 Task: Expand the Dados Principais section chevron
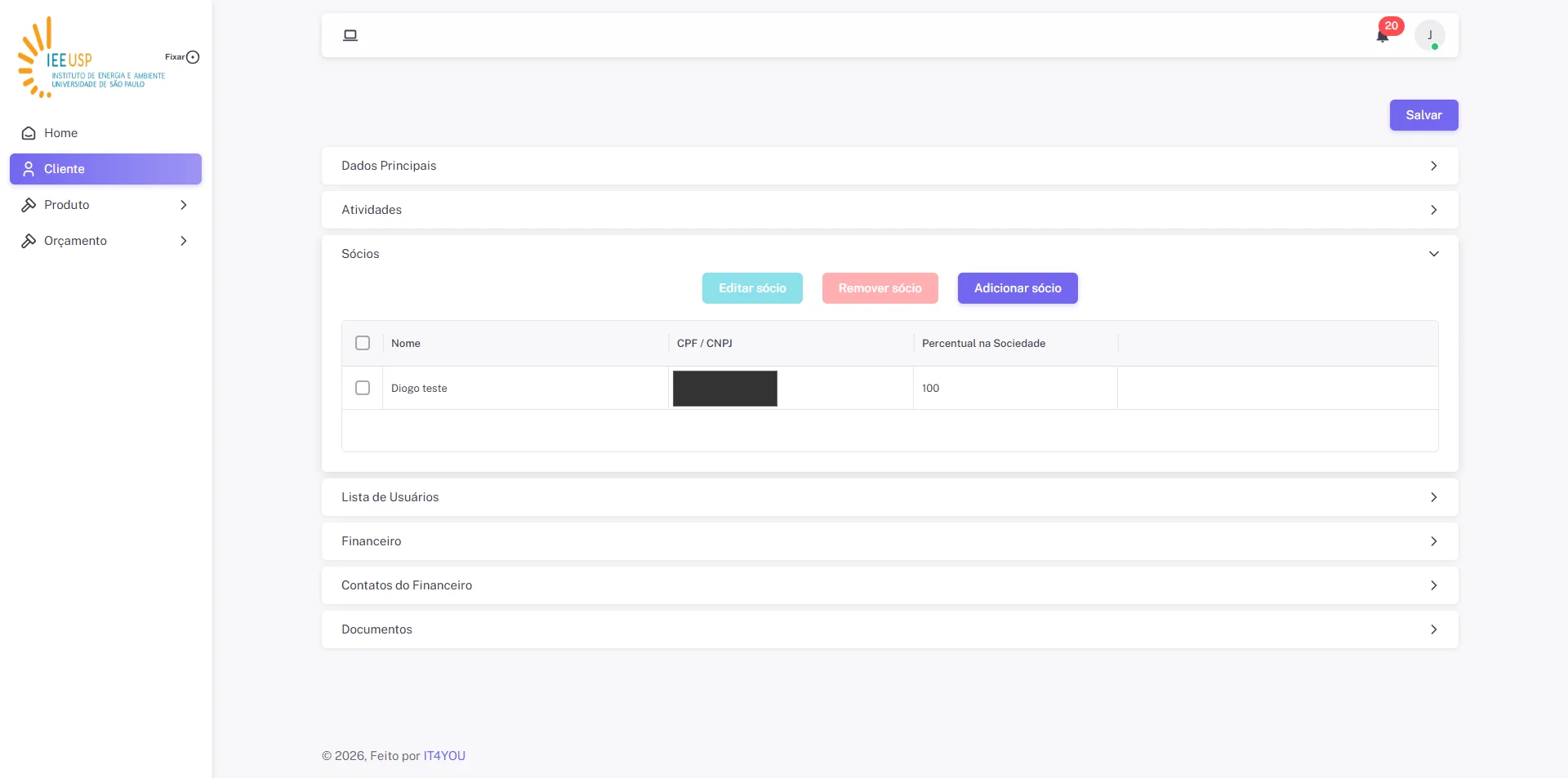click(1433, 166)
